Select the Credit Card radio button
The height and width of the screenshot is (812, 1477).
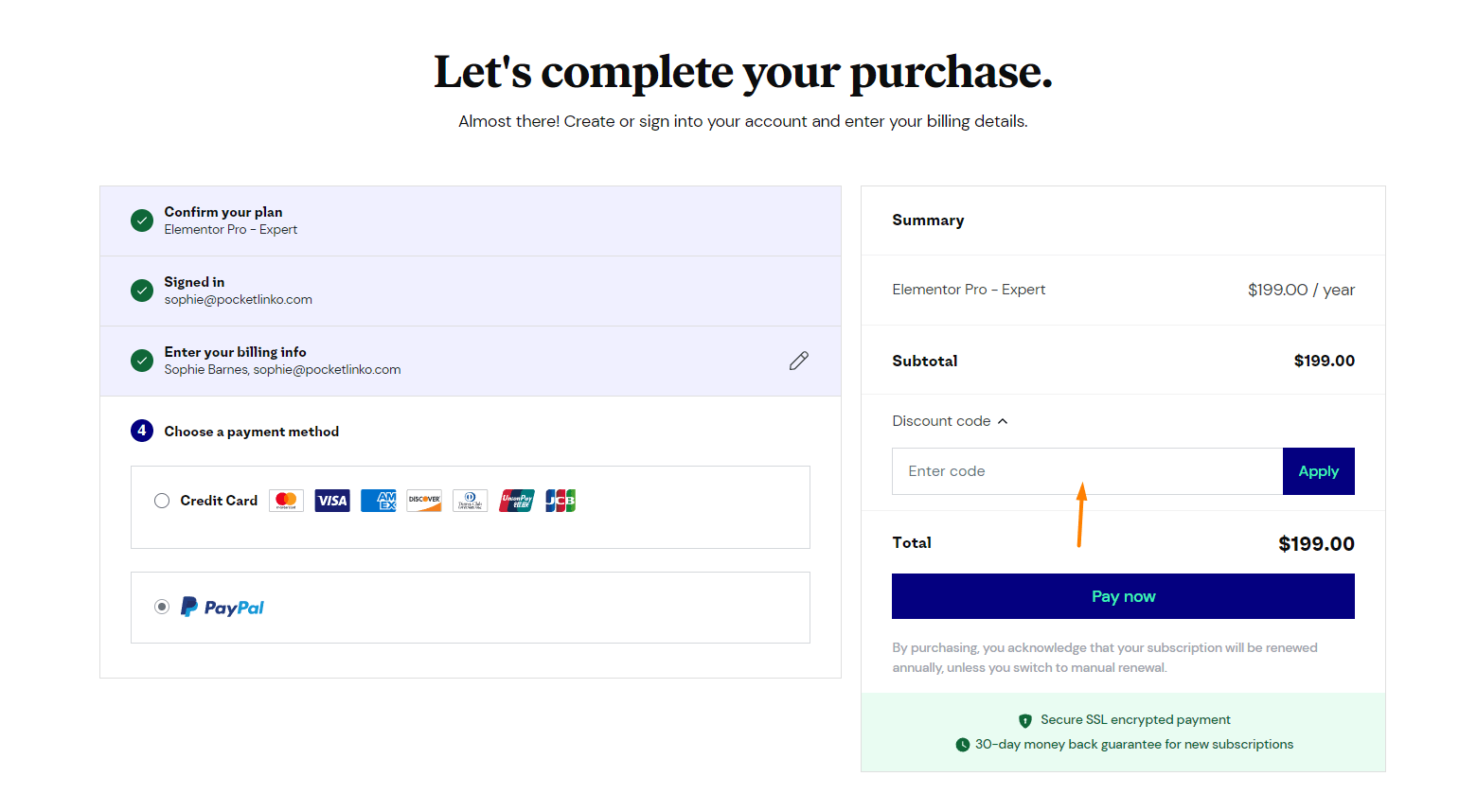[162, 501]
